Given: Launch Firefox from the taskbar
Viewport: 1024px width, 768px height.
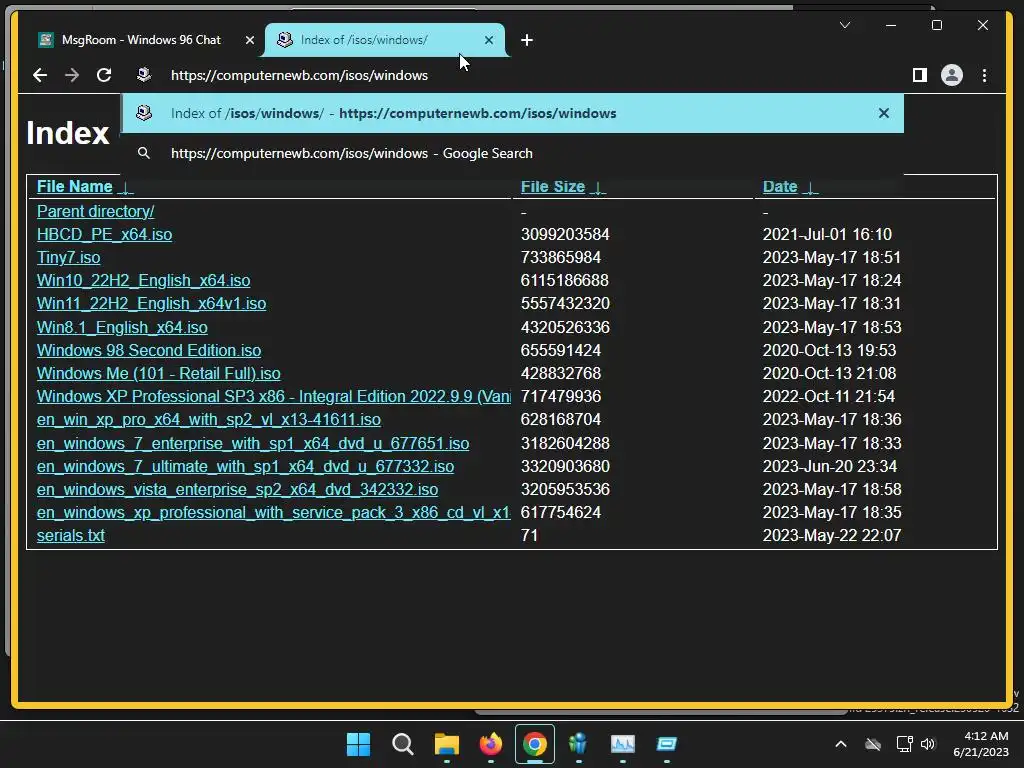Looking at the screenshot, I should pyautogui.click(x=490, y=744).
